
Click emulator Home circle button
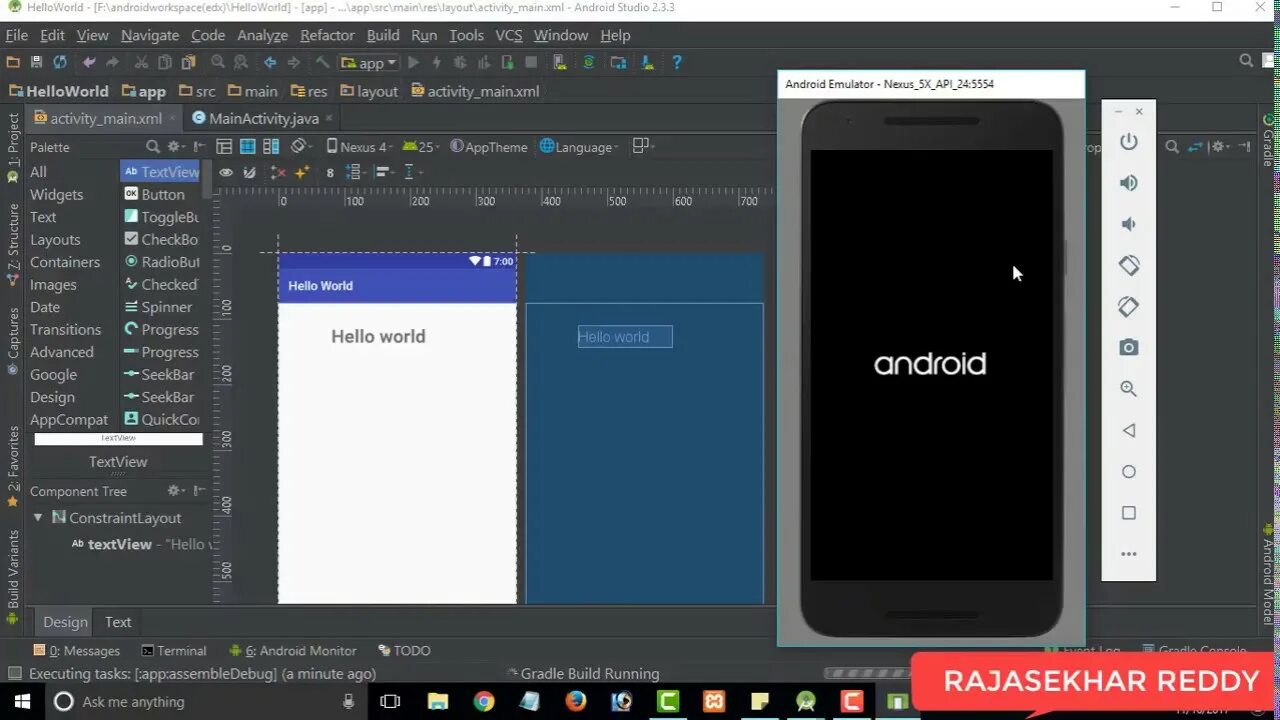click(1129, 471)
